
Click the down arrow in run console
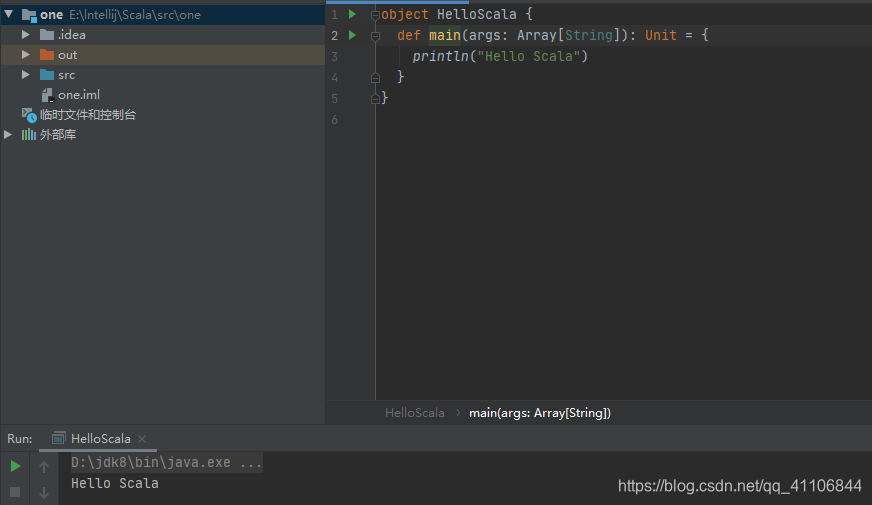(x=44, y=492)
